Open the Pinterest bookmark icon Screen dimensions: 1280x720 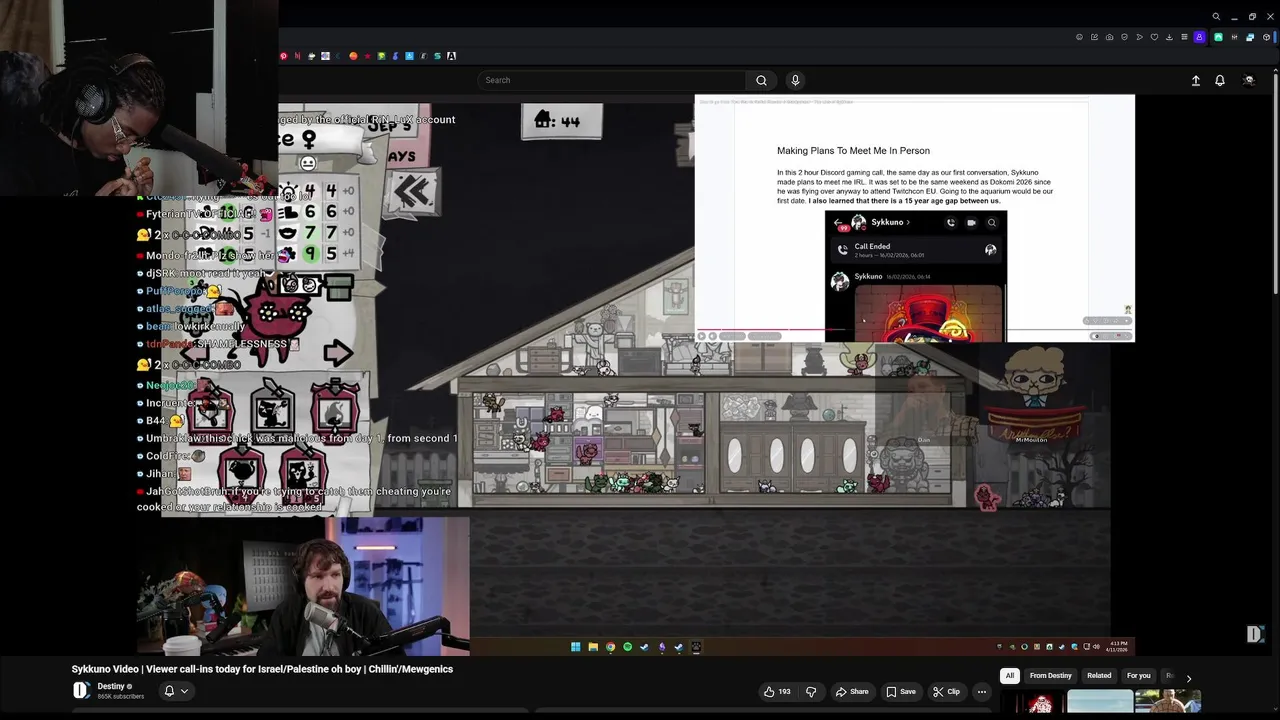tap(284, 56)
